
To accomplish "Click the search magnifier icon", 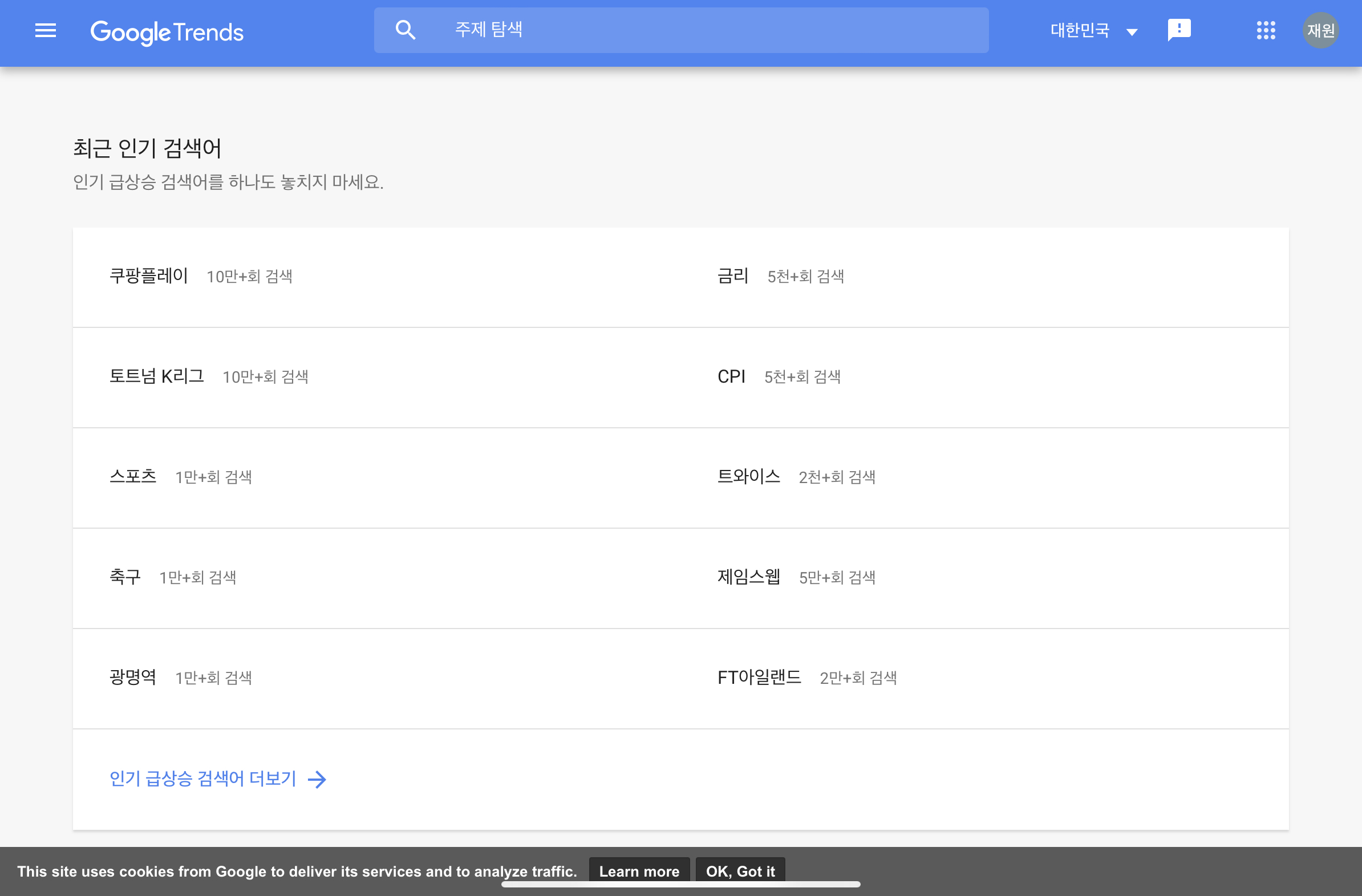I will (x=405, y=30).
